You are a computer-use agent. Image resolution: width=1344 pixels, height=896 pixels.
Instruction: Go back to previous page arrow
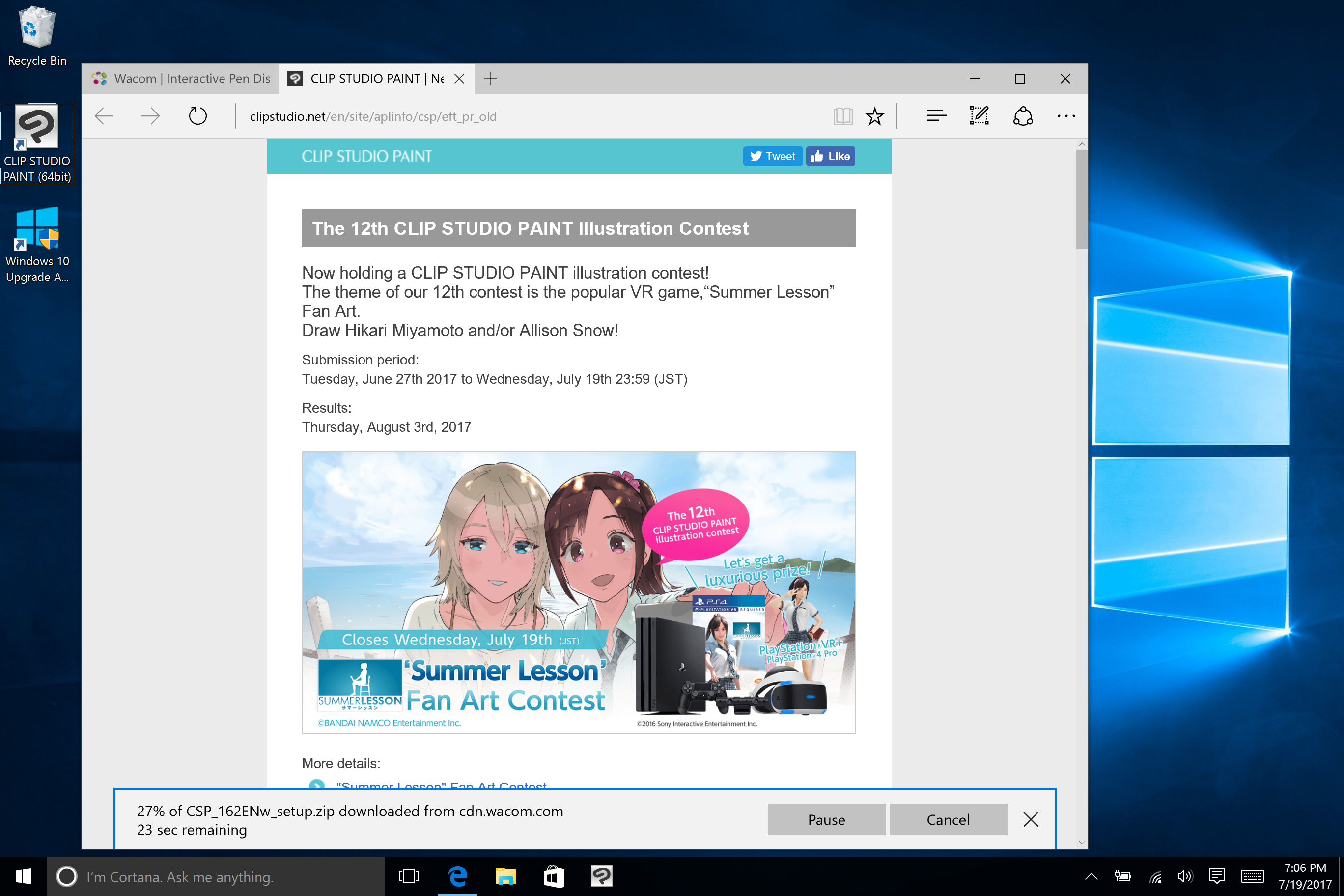pos(104,116)
